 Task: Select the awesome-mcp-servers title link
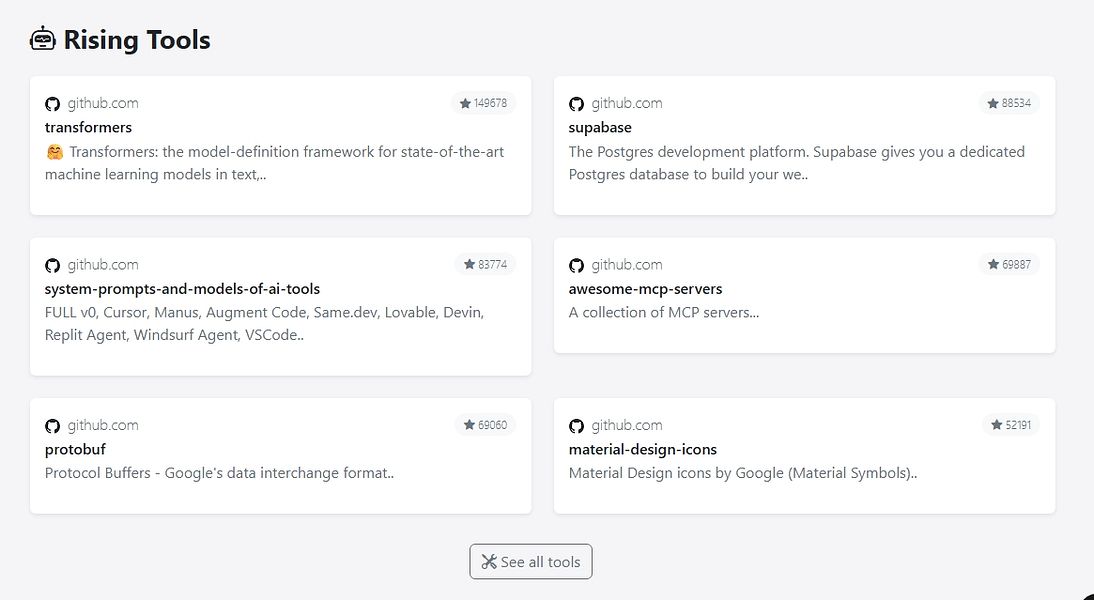pos(645,289)
